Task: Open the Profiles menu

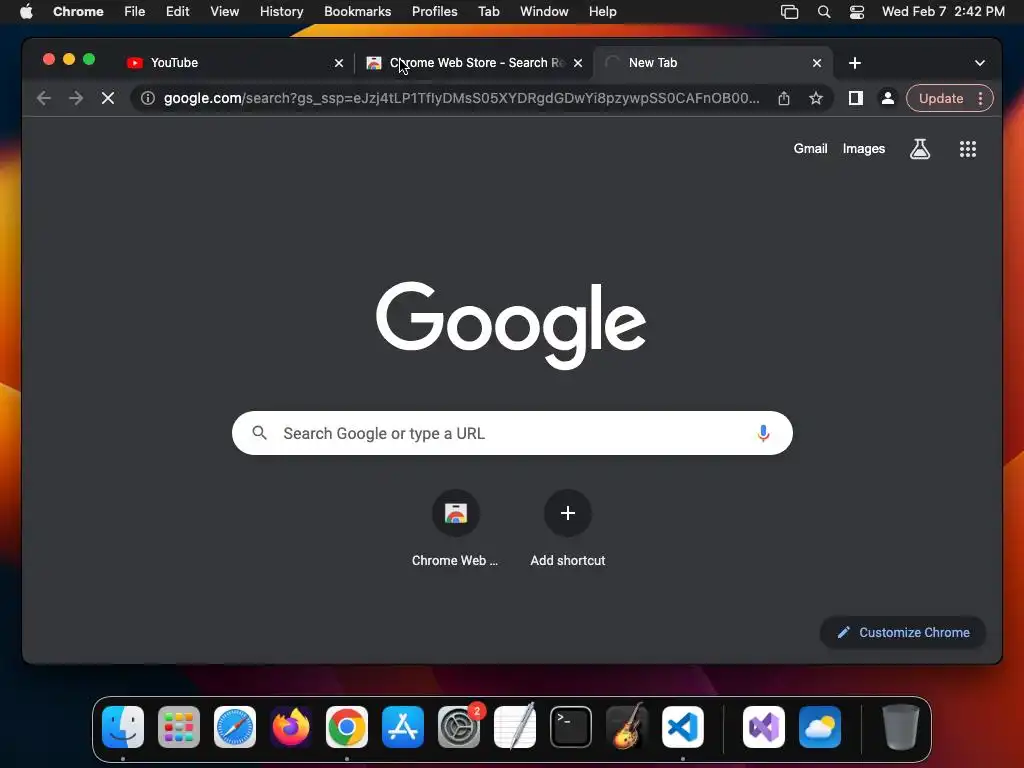Action: click(x=434, y=11)
